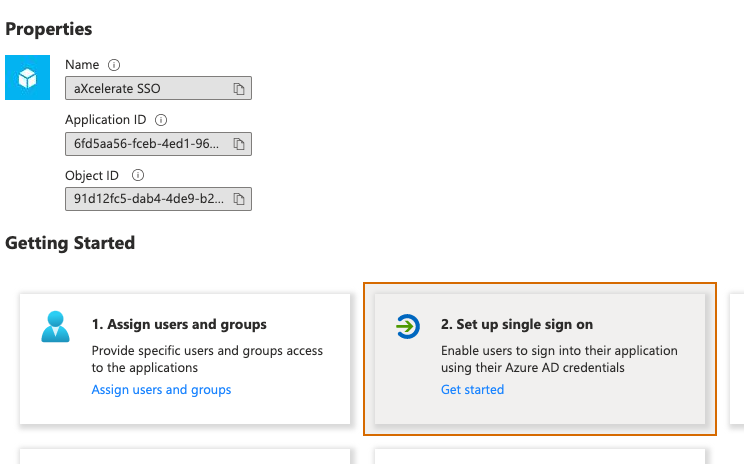Show info tooltip next to Application ID label
Image resolution: width=744 pixels, height=464 pixels.
tap(161, 120)
